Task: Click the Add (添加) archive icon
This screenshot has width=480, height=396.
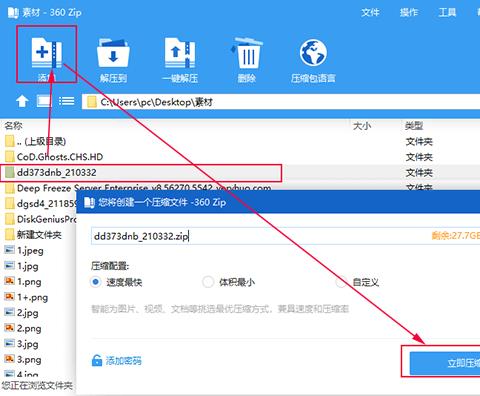Action: tap(47, 52)
